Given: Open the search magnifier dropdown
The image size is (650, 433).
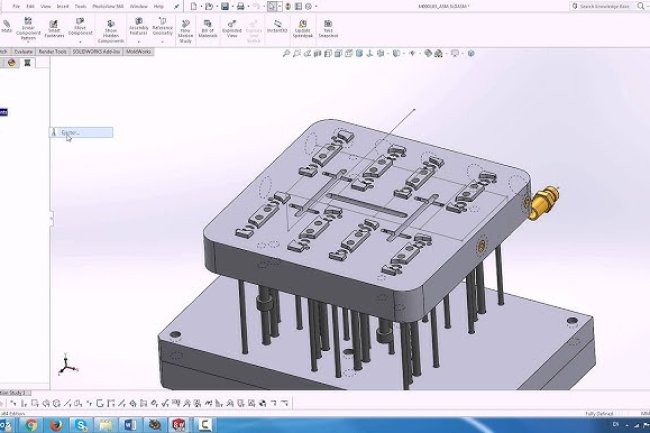Looking at the screenshot, I should click(641, 6).
